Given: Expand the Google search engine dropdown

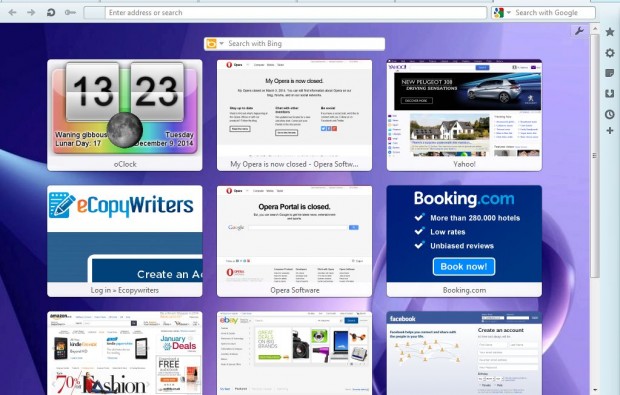Looking at the screenshot, I should click(509, 13).
